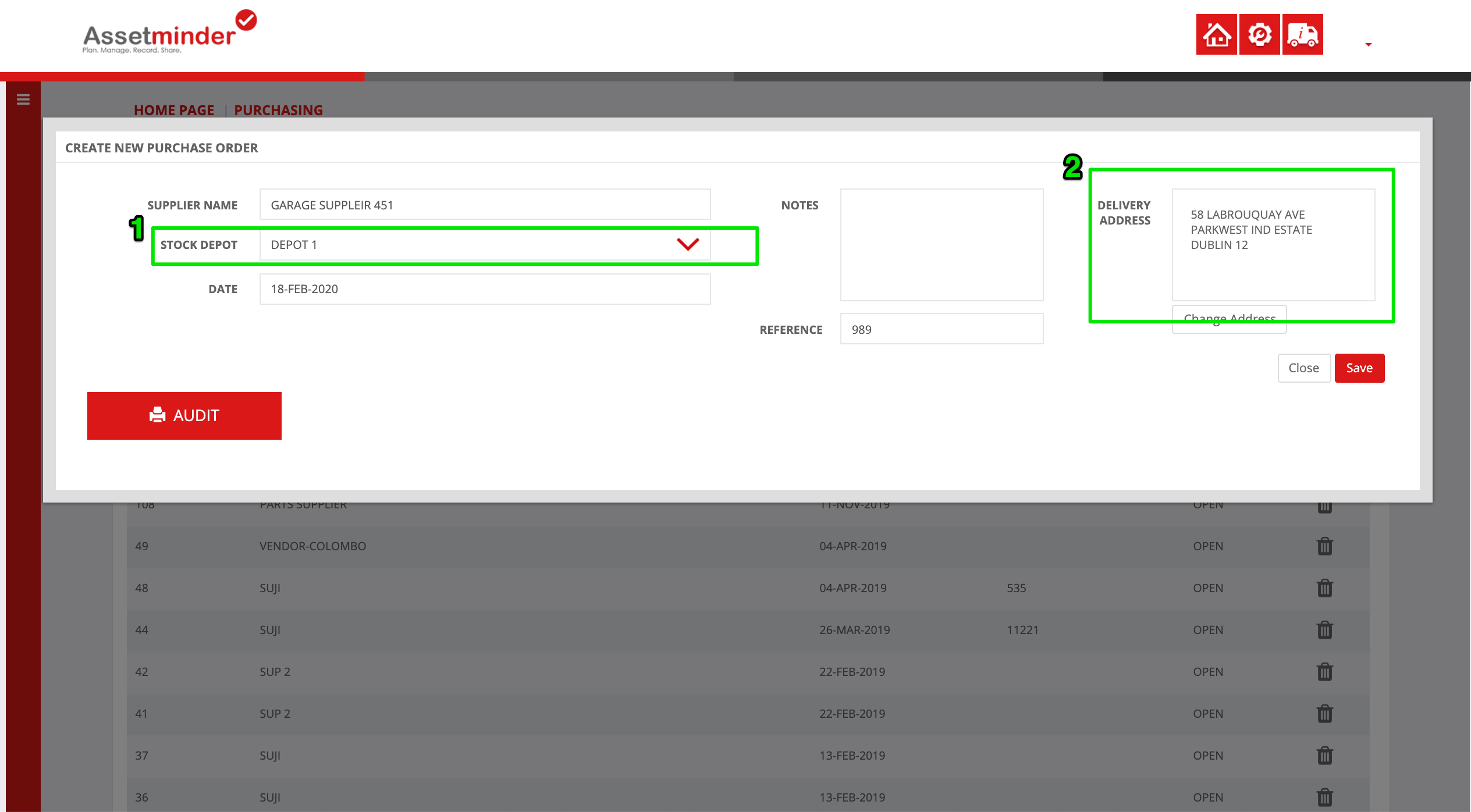This screenshot has height=812, width=1471.
Task: Open the maintenance gear wrench icon
Action: point(1259,34)
